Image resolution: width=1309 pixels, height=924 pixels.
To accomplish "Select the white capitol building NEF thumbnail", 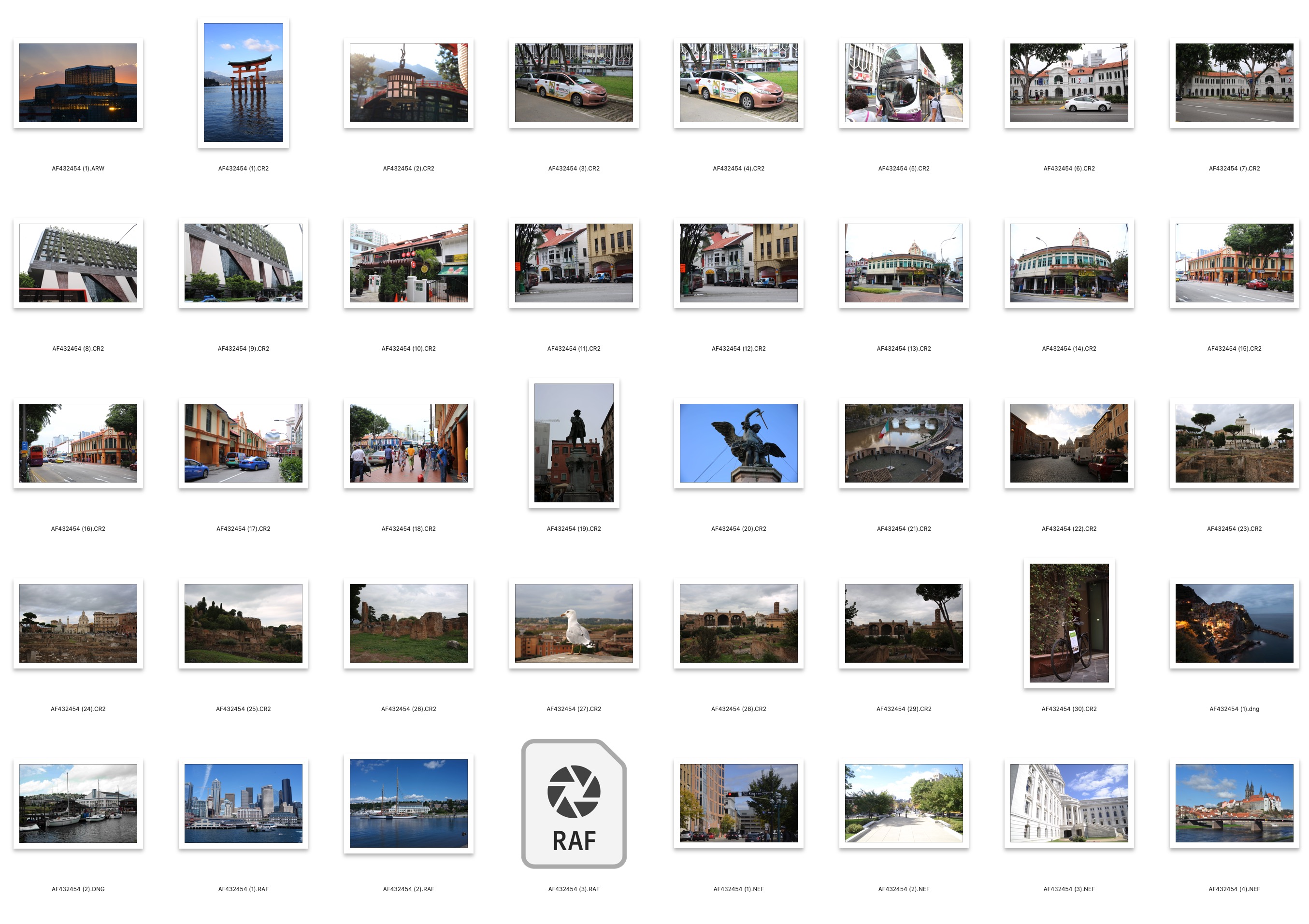I will [1068, 803].
